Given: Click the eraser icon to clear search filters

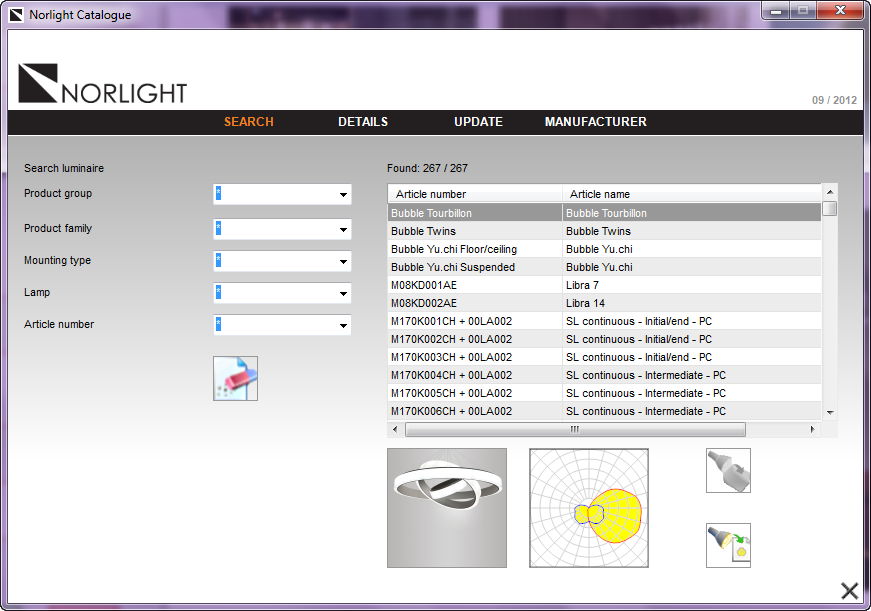Looking at the screenshot, I should point(237,379).
